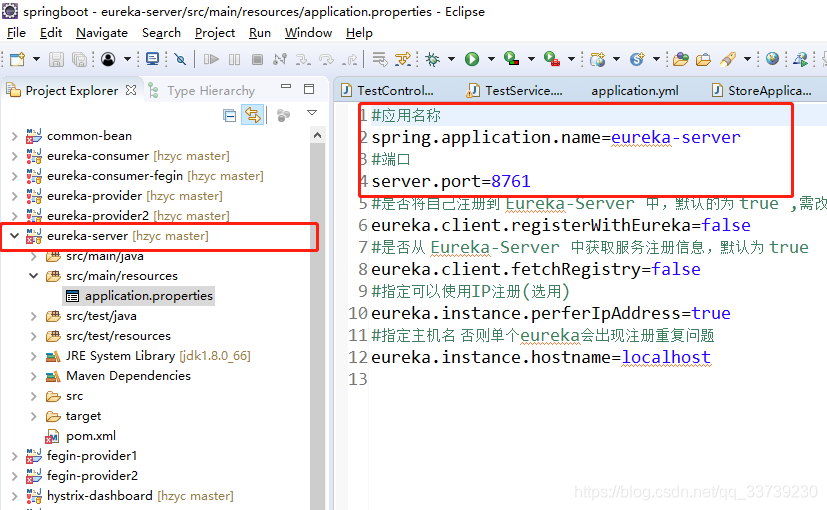
Task: Toggle Link with Editor button
Action: [x=253, y=115]
